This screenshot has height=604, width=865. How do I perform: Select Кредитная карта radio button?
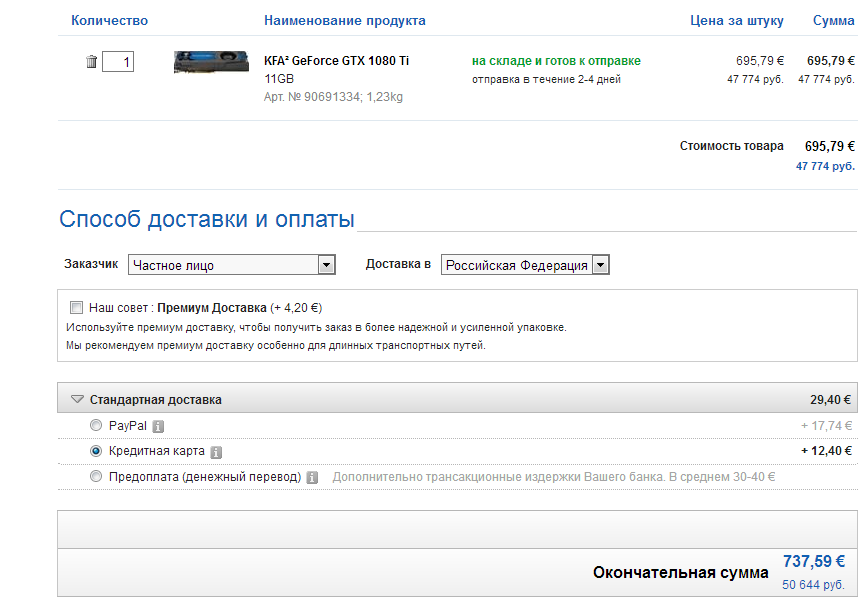(x=96, y=451)
